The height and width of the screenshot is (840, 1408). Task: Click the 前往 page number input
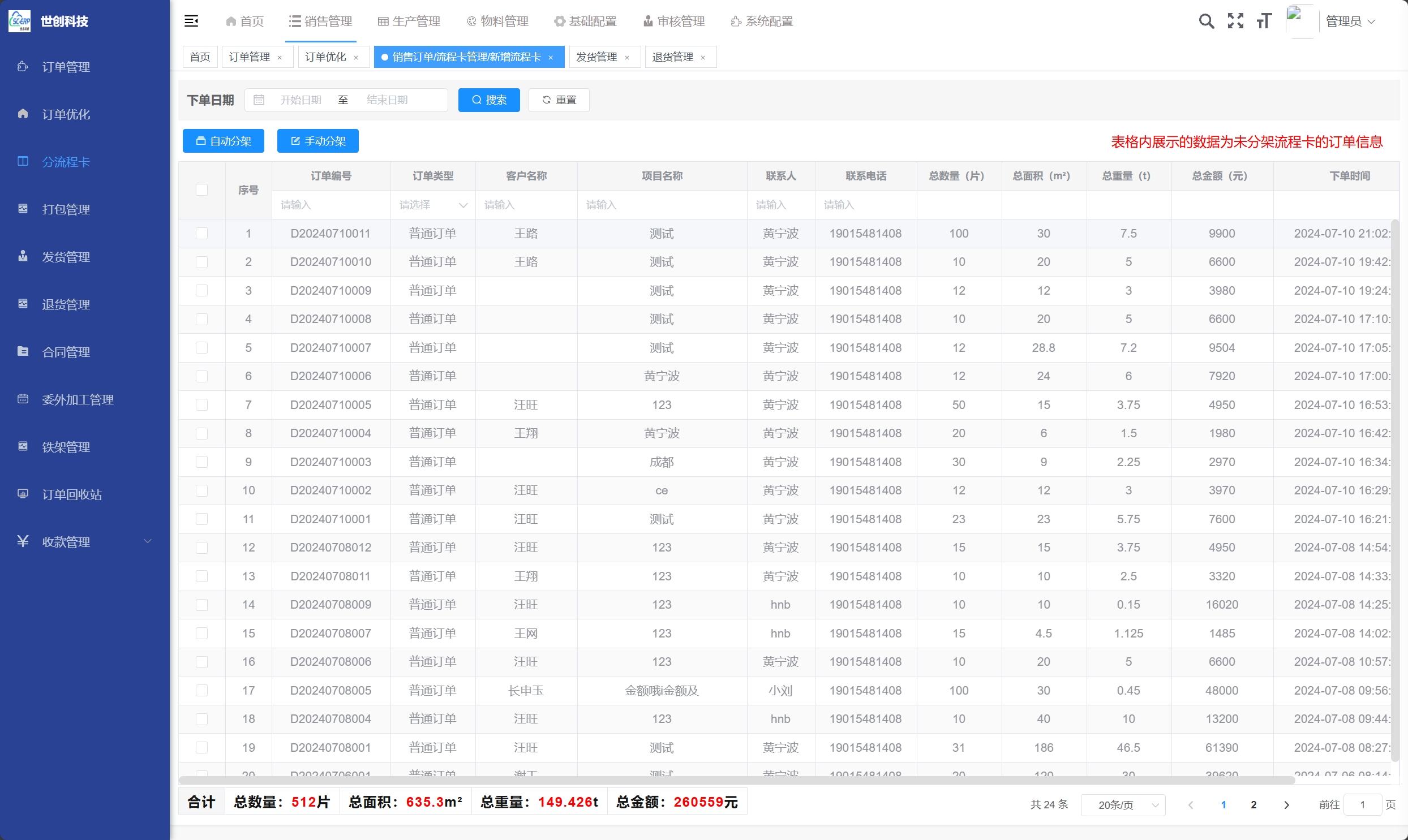click(x=1363, y=805)
